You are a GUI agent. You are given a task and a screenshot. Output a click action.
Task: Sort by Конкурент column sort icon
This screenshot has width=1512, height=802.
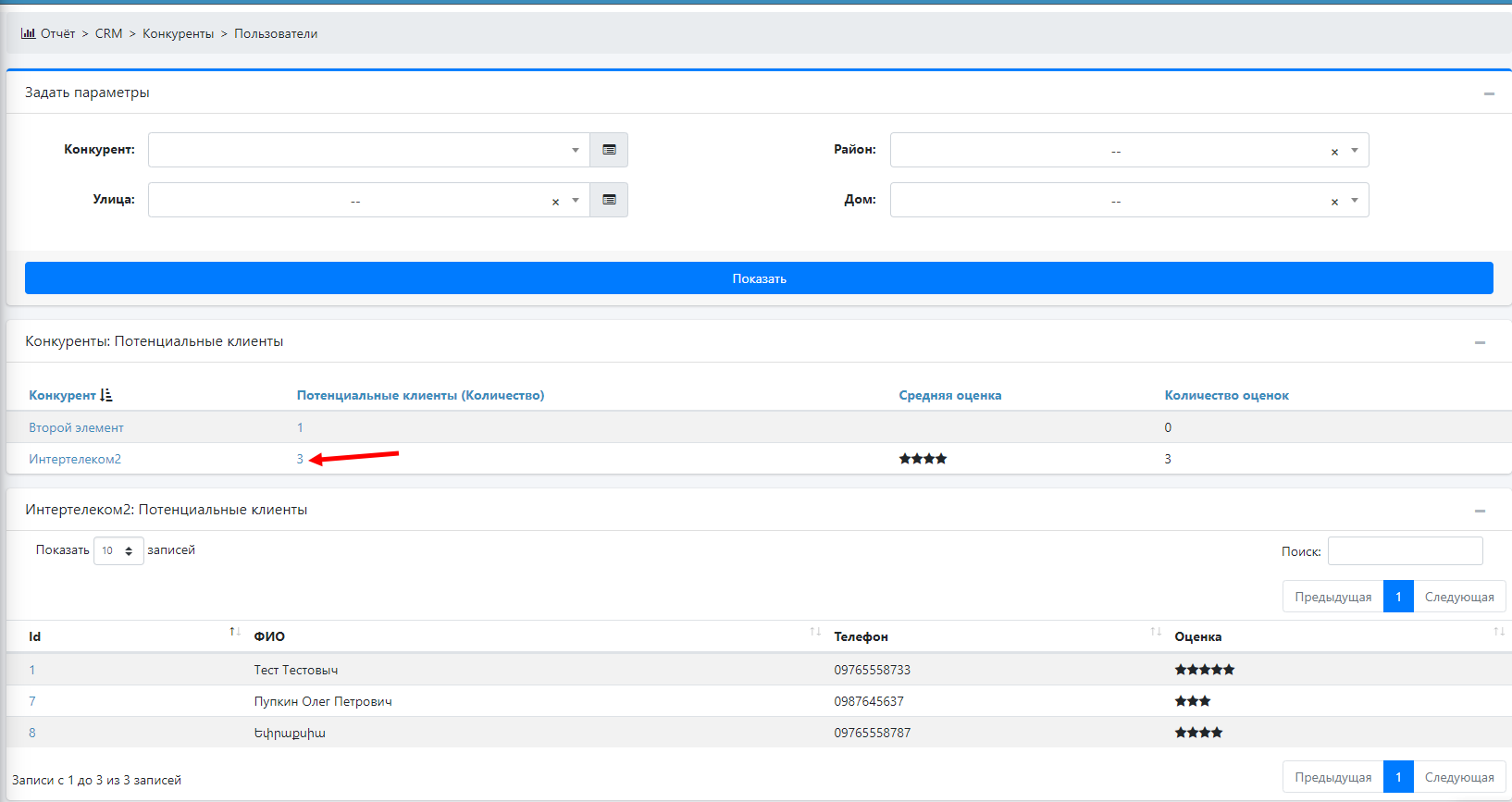point(106,395)
